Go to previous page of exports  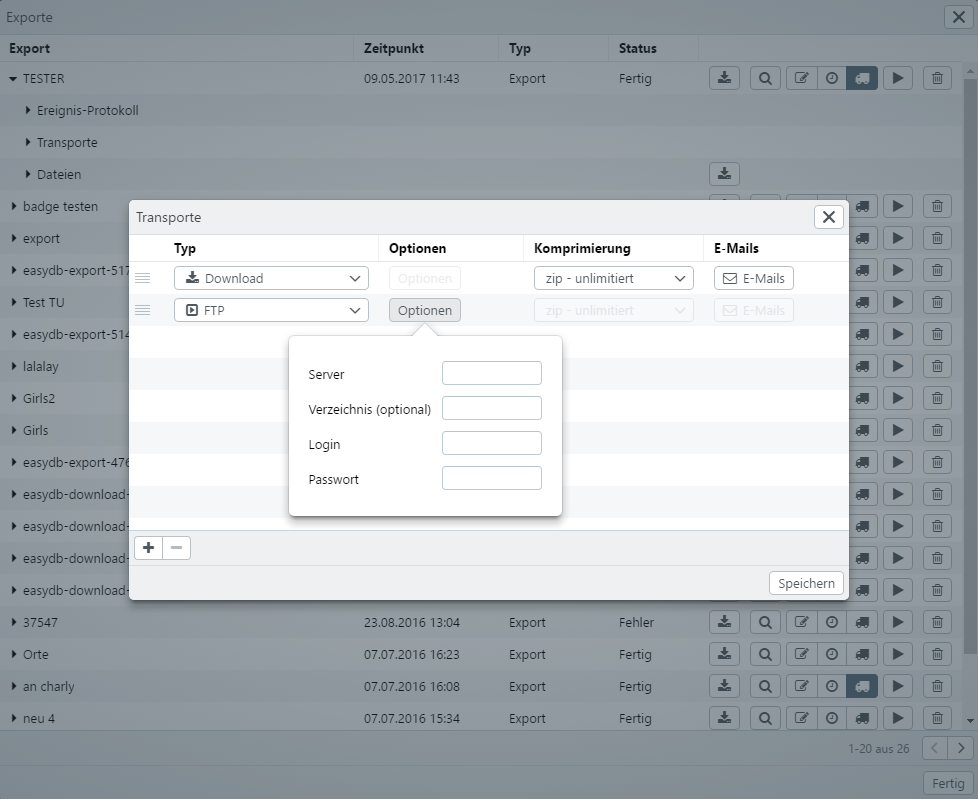pos(934,748)
